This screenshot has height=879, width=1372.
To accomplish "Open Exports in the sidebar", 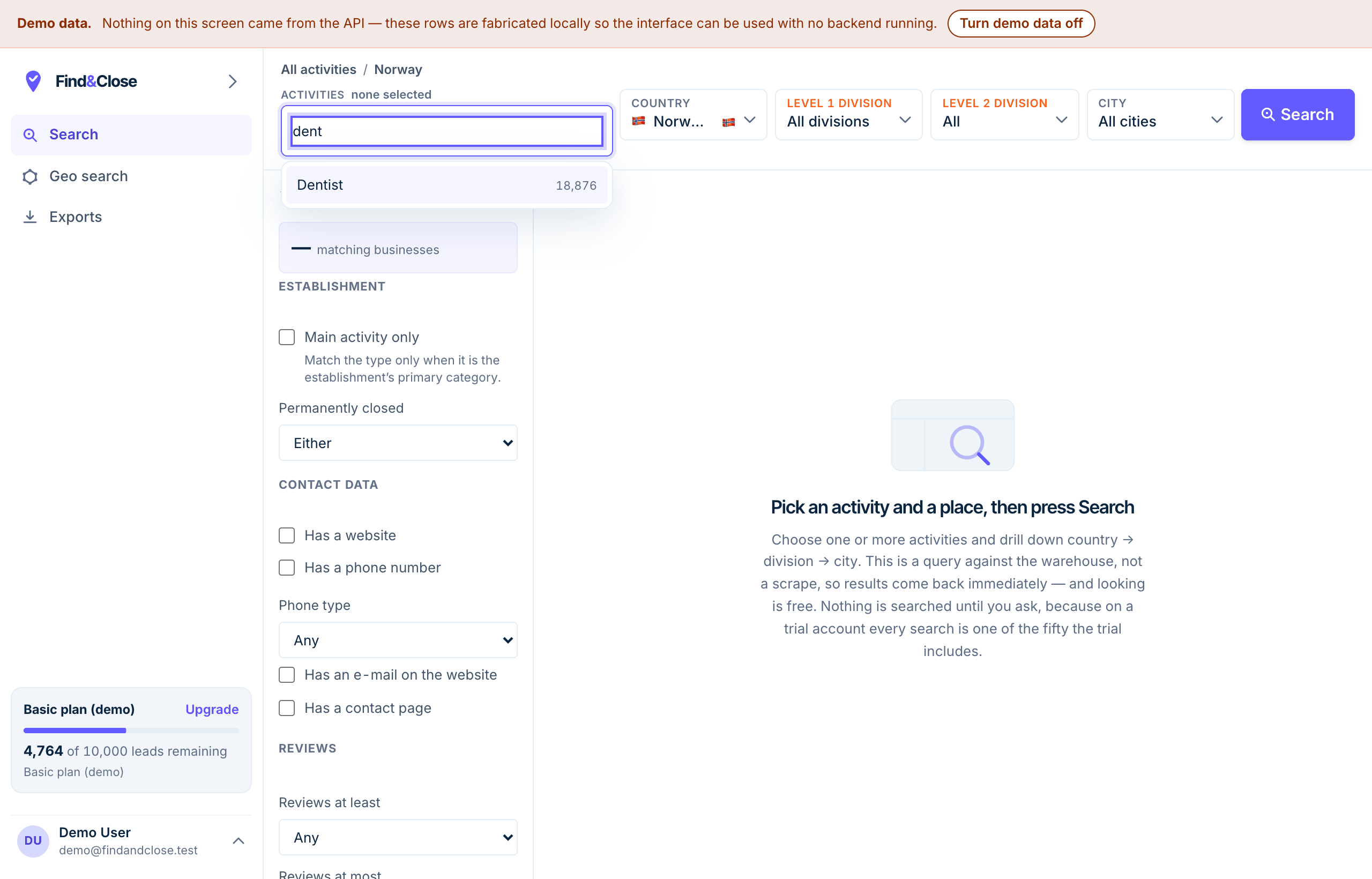I will click(x=131, y=217).
